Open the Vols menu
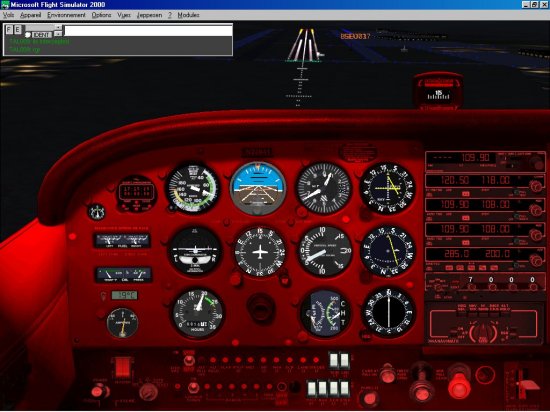 pyautogui.click(x=8, y=15)
